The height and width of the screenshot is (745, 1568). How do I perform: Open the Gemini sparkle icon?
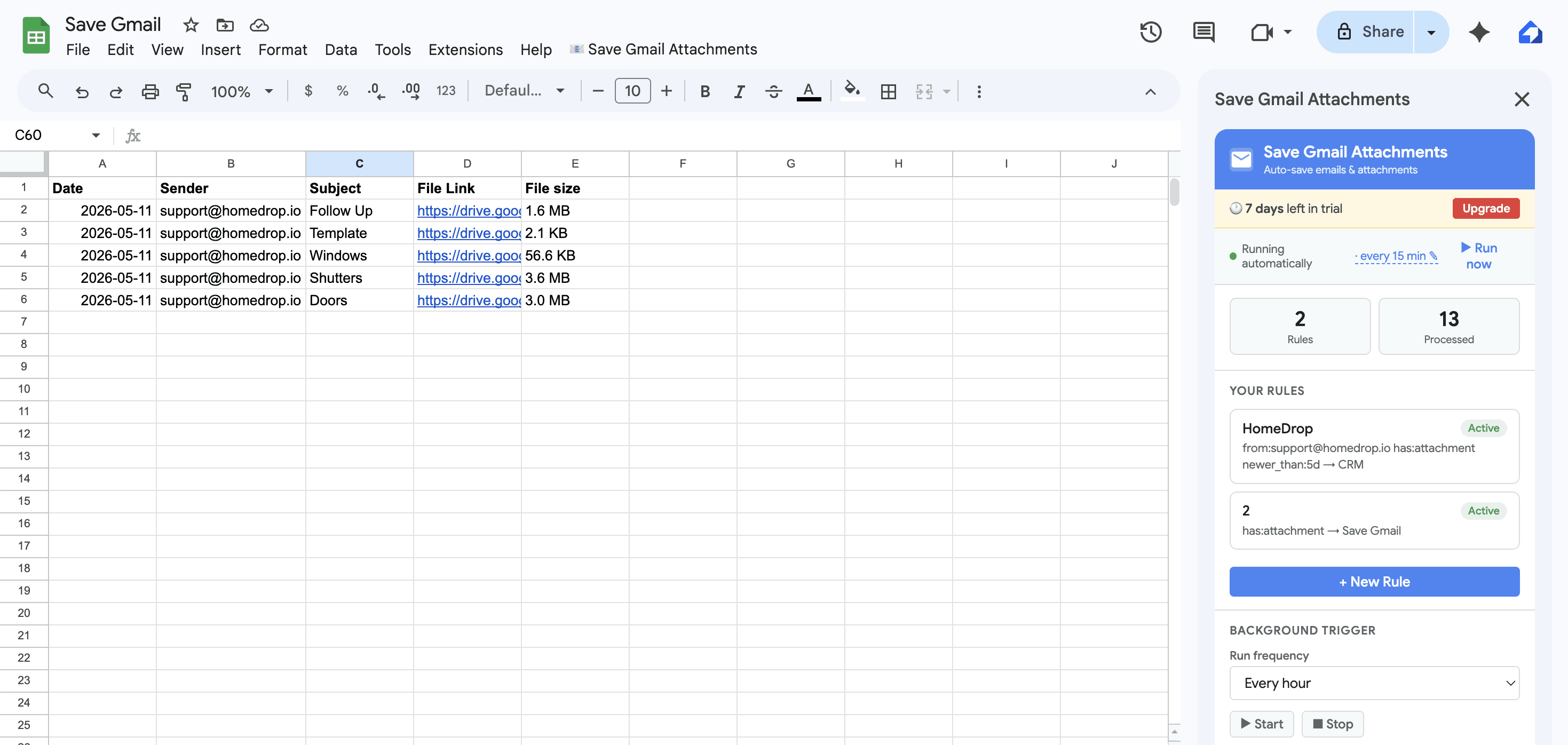[x=1479, y=31]
